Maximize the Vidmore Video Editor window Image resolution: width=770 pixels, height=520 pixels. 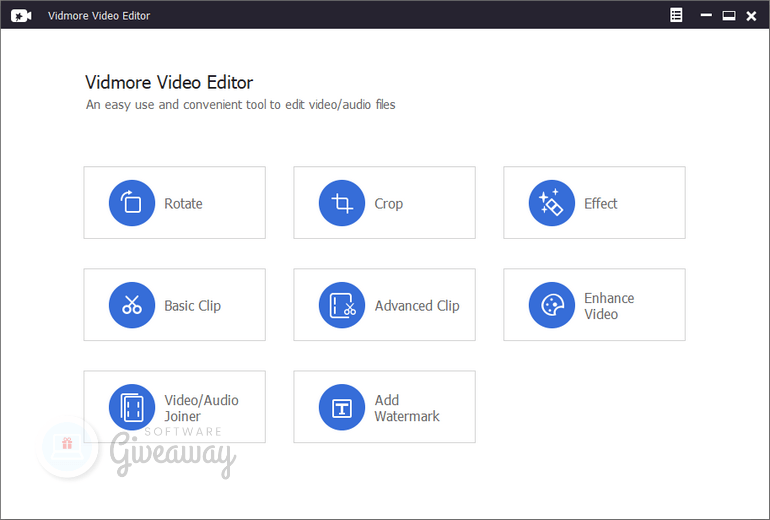point(729,16)
